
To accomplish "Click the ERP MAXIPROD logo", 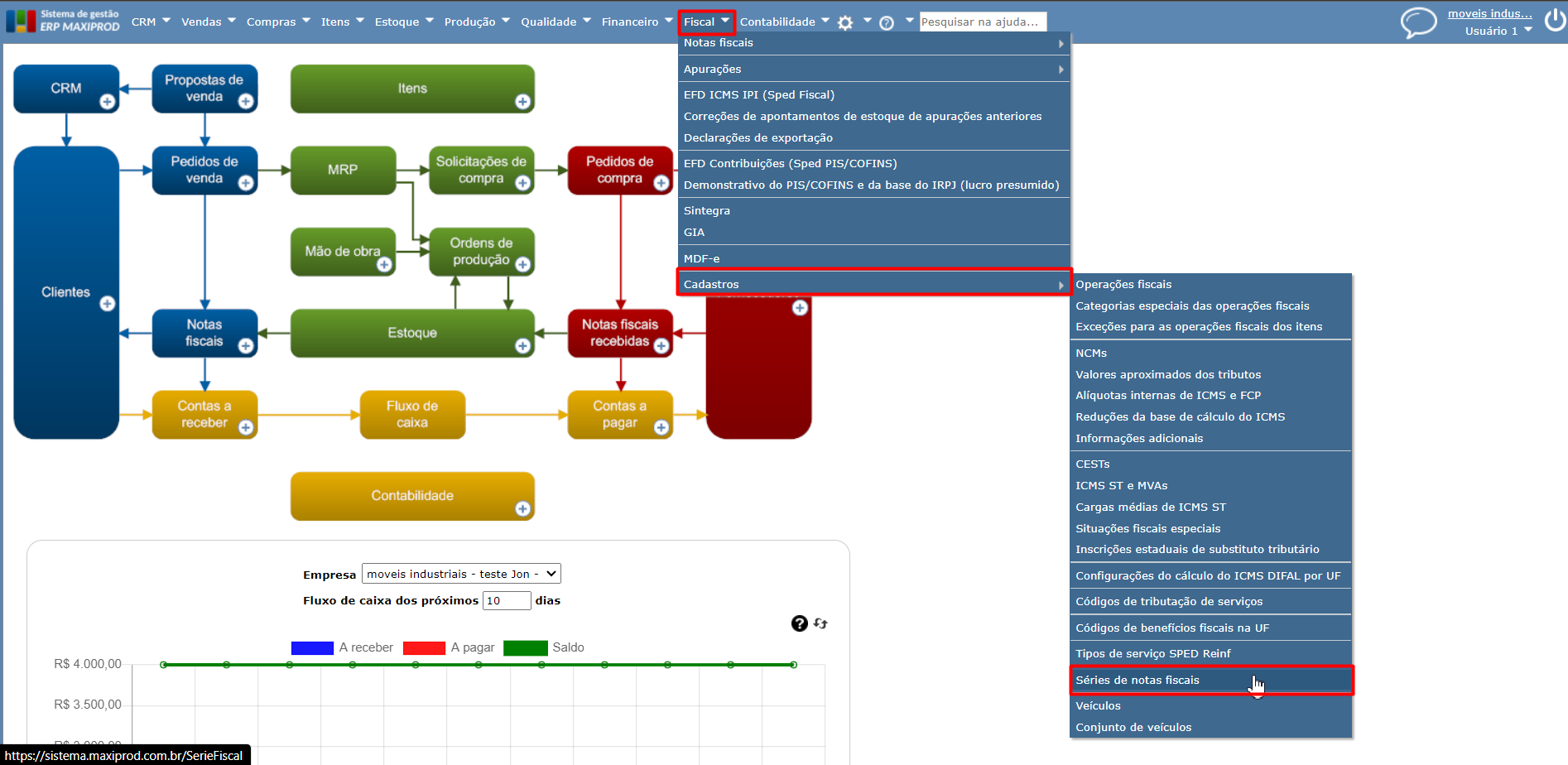I will (x=63, y=21).
